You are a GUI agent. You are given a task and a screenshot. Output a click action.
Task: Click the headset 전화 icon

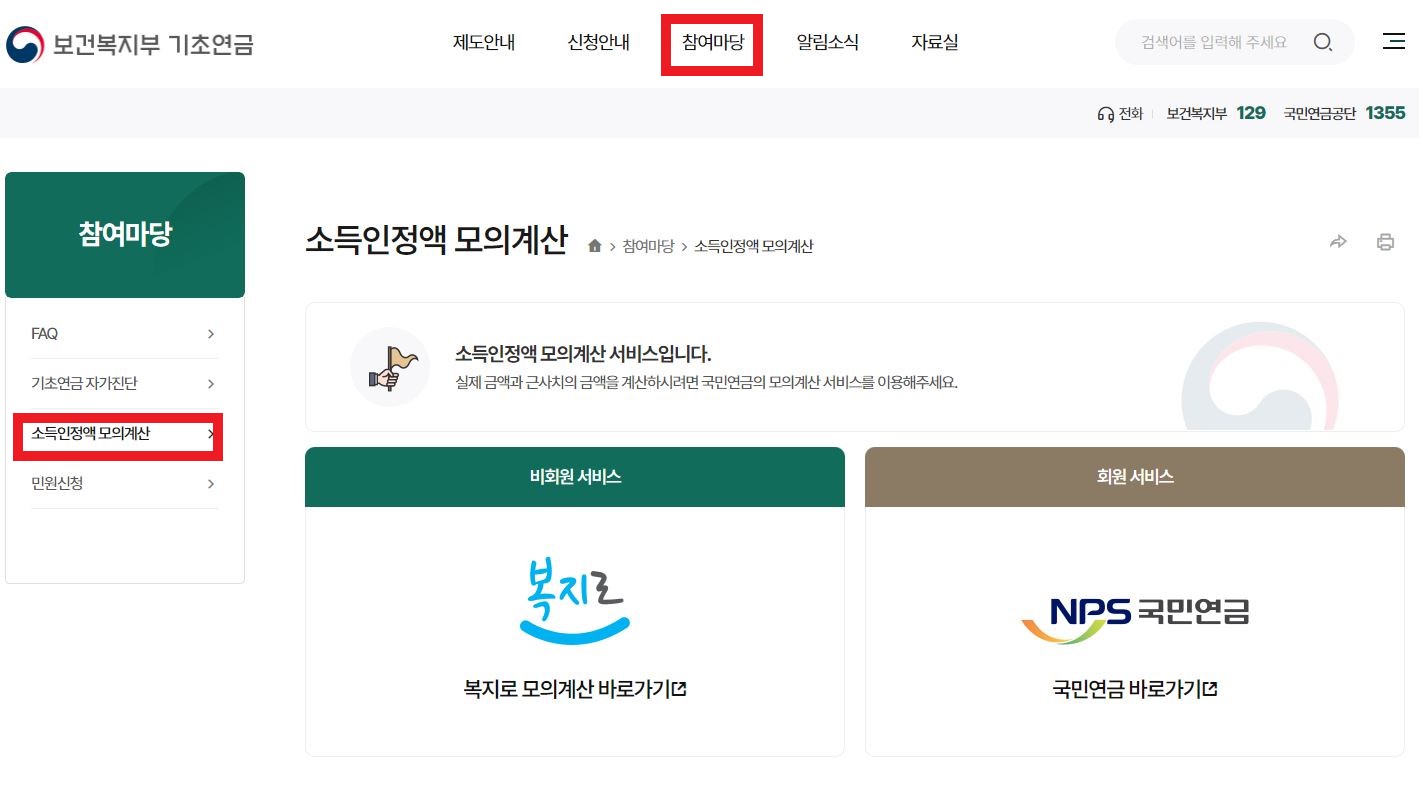[1105, 114]
